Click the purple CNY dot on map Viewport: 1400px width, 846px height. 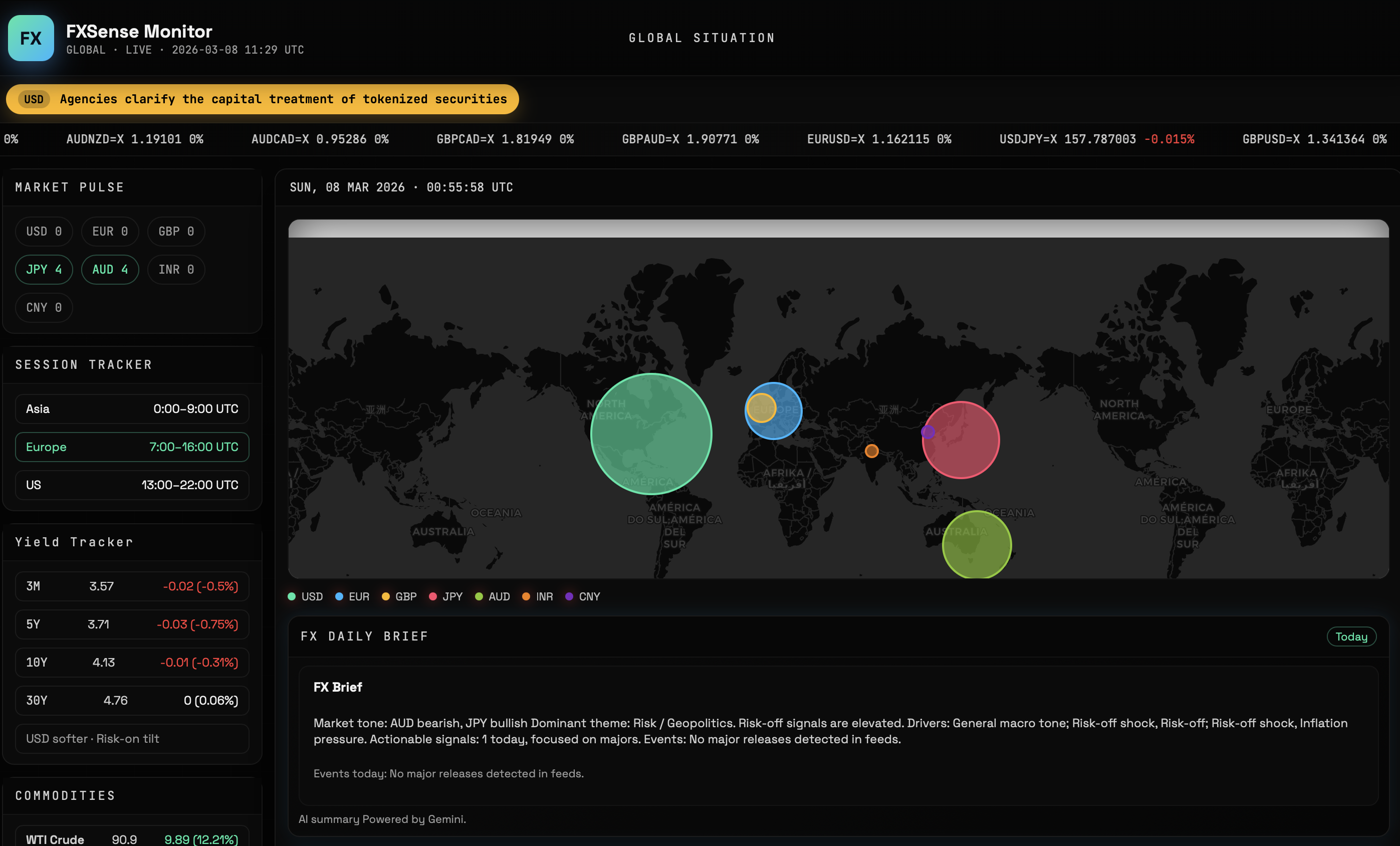[x=927, y=432]
